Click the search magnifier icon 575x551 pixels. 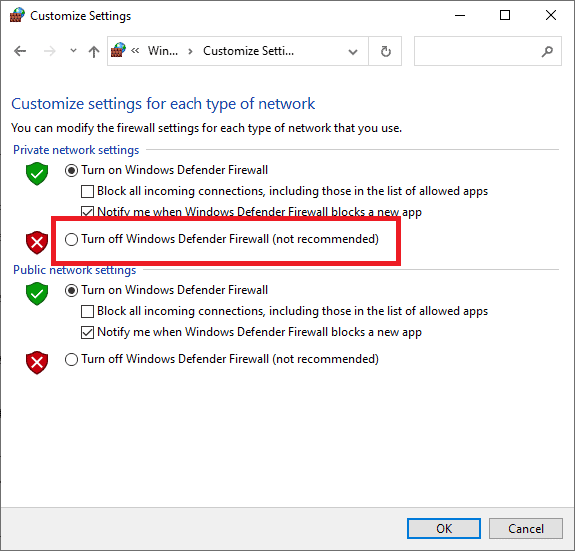[547, 51]
